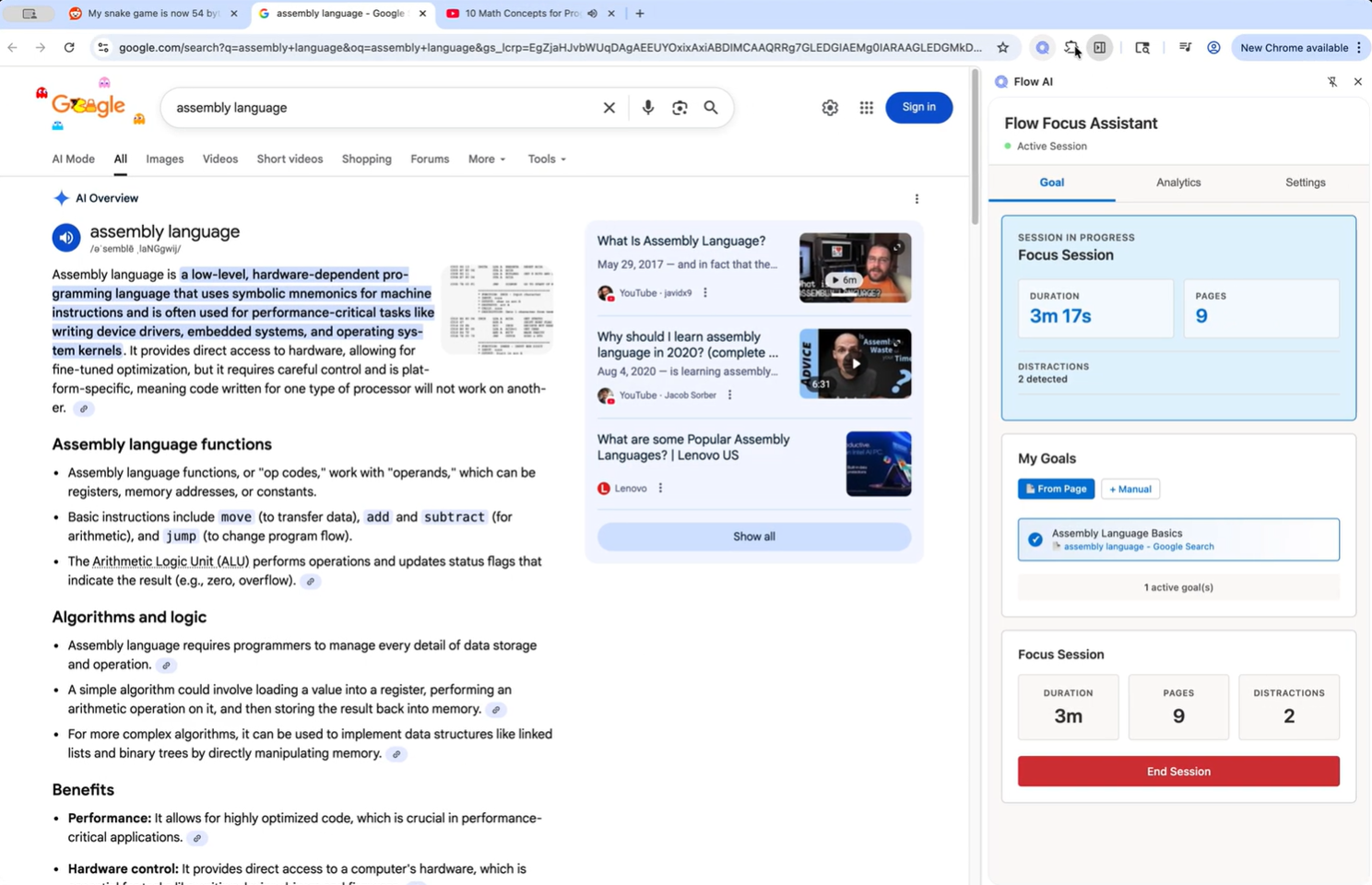
Task: Add a goal with + Manual button
Action: (x=1130, y=490)
